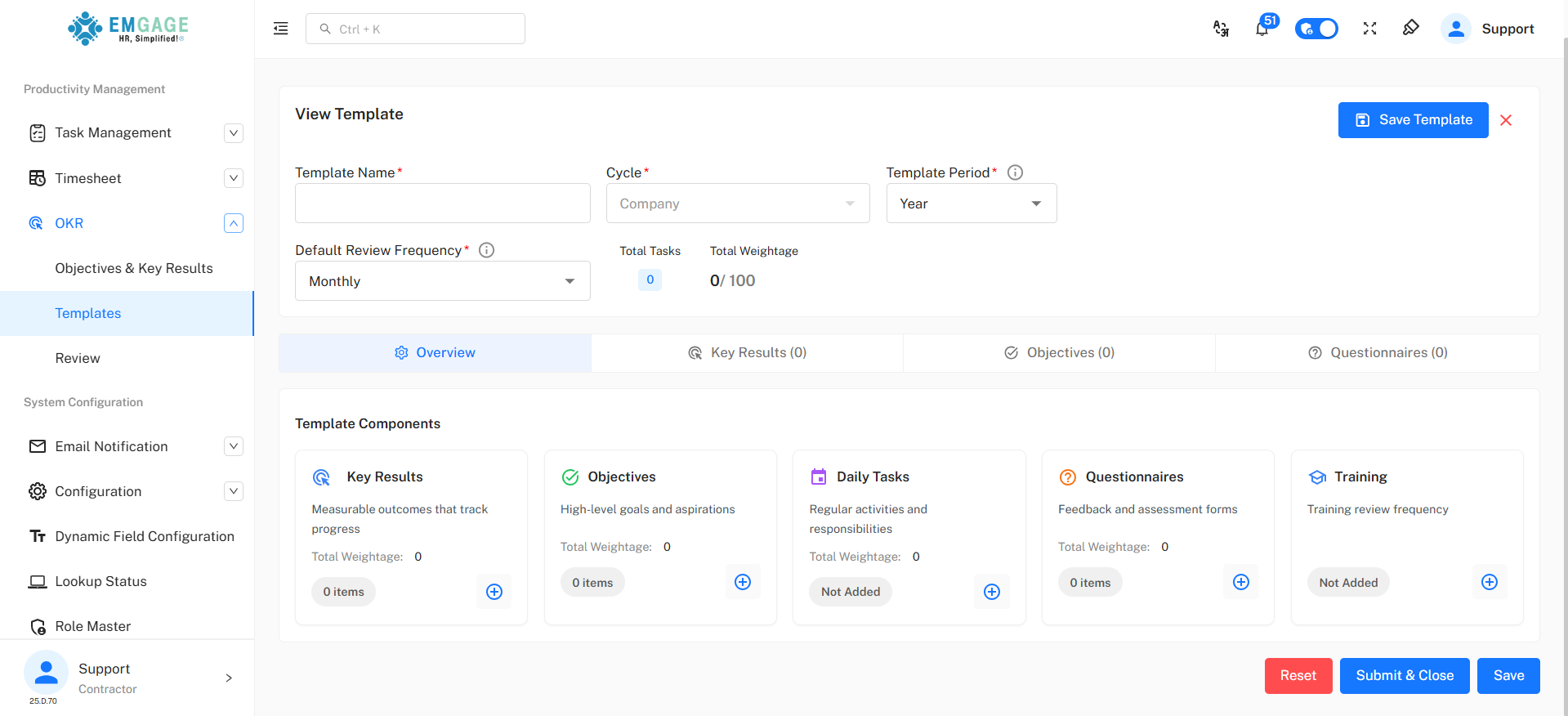Click the Save Template button

tap(1413, 120)
